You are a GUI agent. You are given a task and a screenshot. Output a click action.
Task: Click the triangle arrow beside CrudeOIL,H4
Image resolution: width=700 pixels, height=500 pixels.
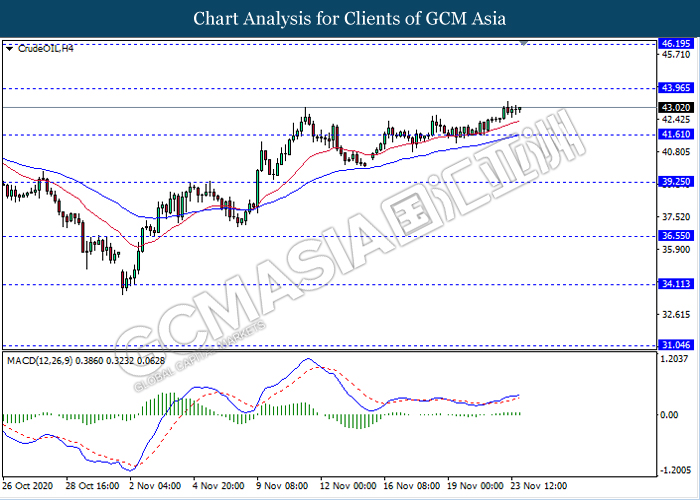point(9,48)
